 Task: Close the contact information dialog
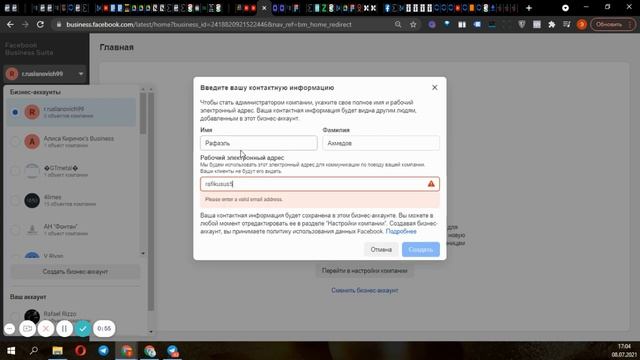pyautogui.click(x=435, y=87)
